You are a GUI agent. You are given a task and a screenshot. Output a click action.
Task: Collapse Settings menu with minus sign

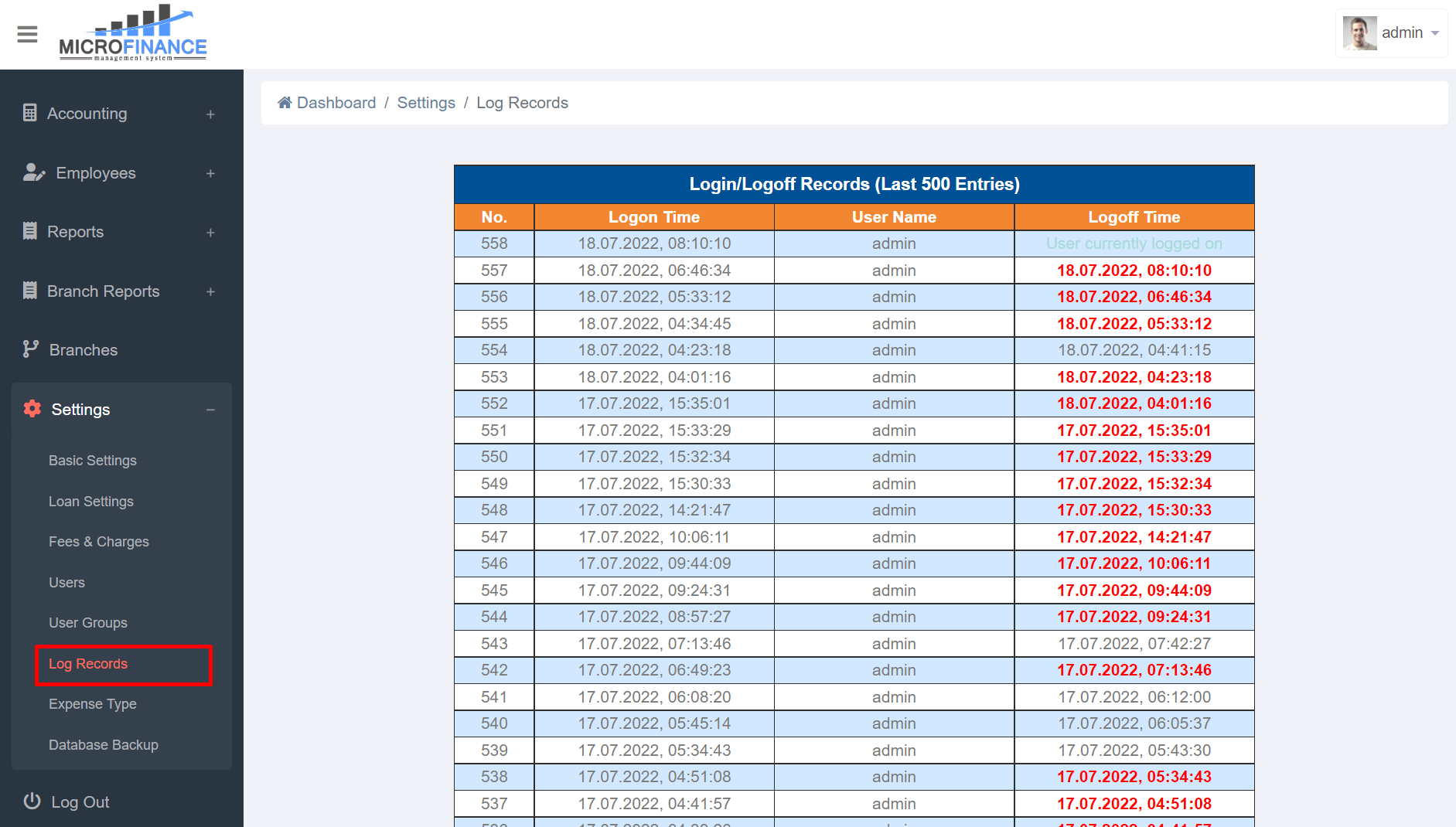point(210,410)
